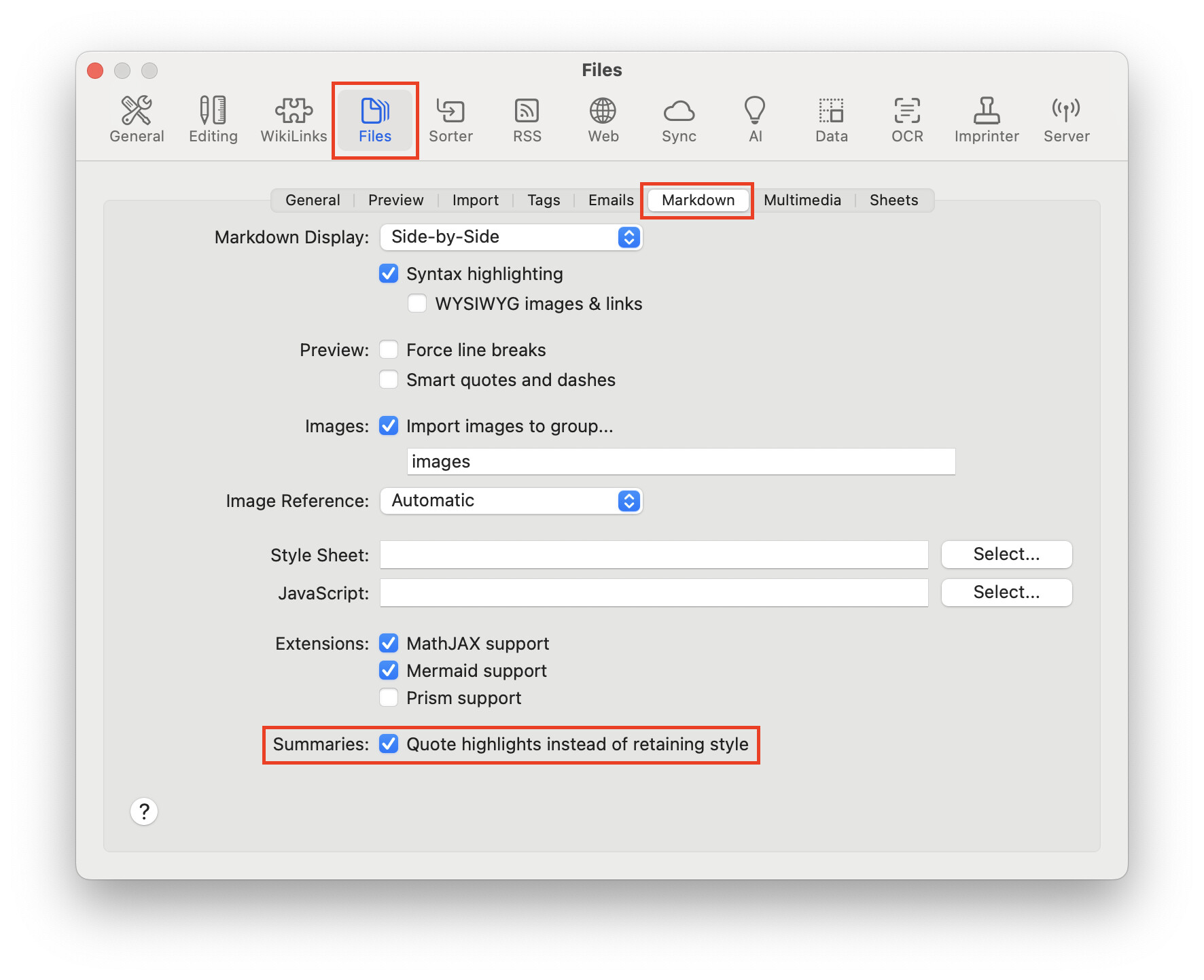Open the OCR settings pane
The image size is (1204, 980).
pos(906,119)
